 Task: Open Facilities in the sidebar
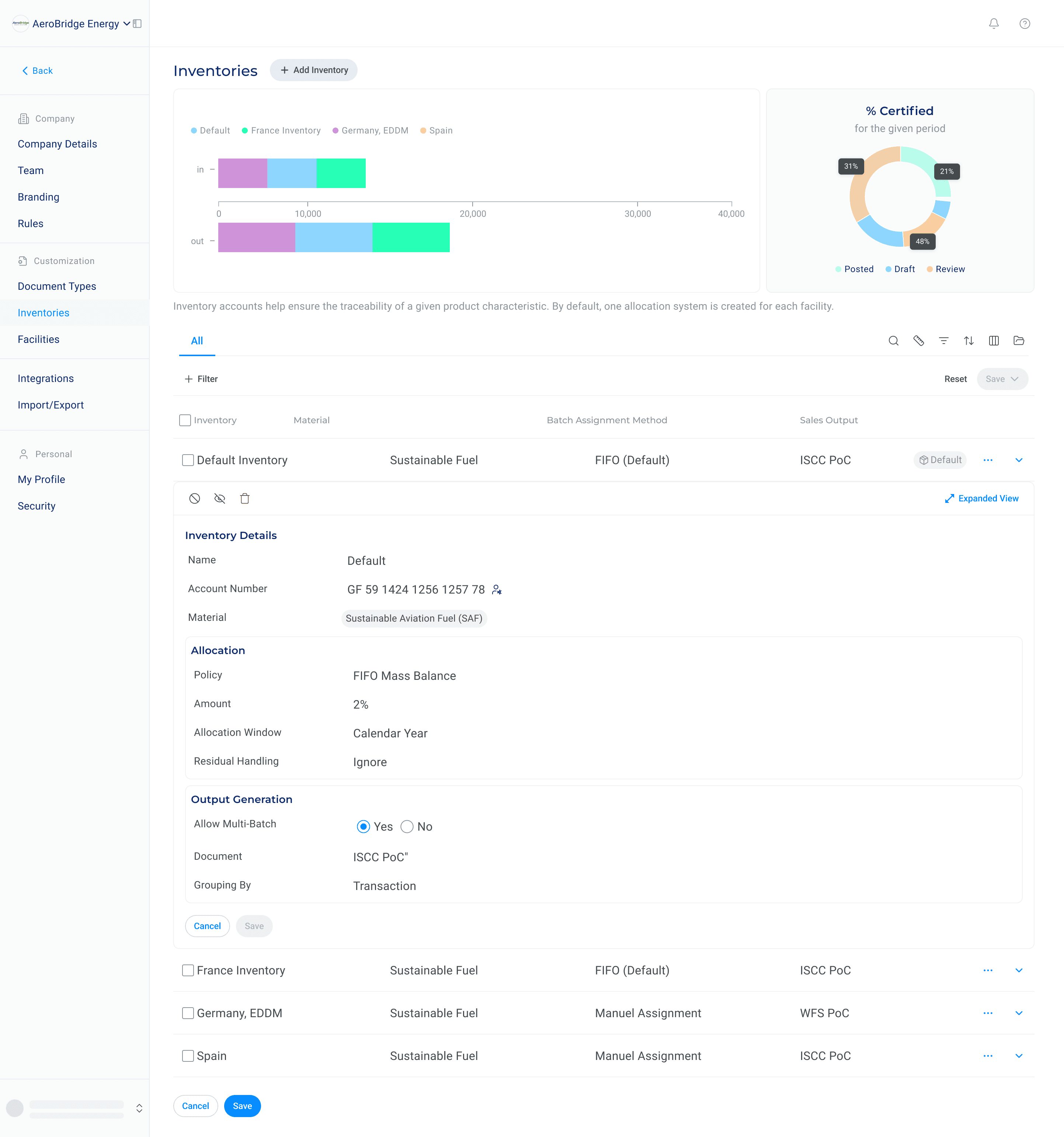pos(38,339)
